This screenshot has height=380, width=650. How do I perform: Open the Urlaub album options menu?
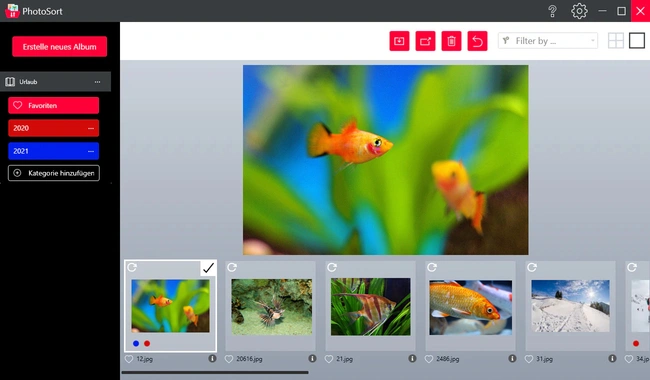pos(97,82)
